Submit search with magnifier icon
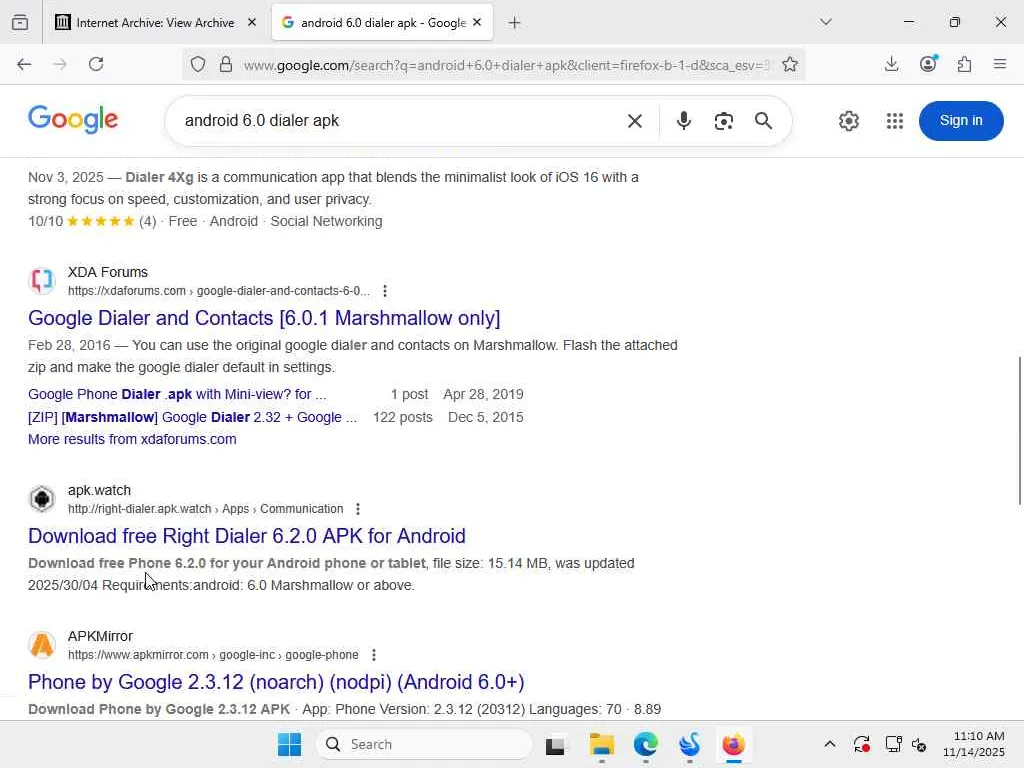Viewport: 1024px width, 768px height. click(x=763, y=121)
